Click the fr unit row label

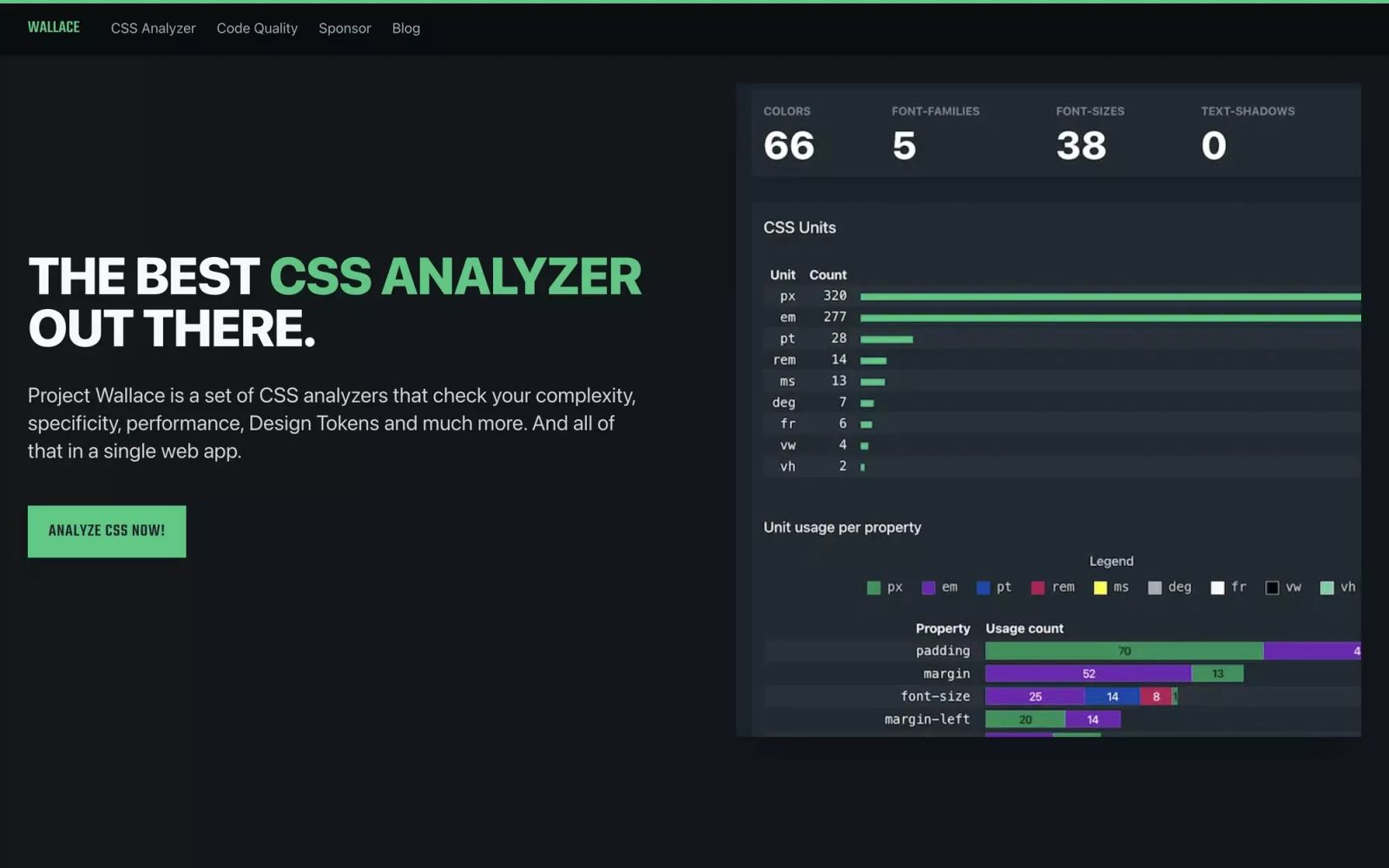[x=787, y=424]
